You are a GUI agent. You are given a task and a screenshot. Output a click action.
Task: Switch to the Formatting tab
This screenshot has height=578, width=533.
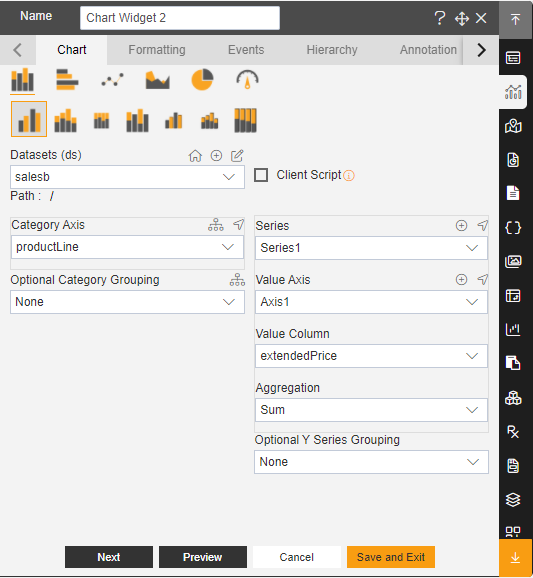(157, 50)
